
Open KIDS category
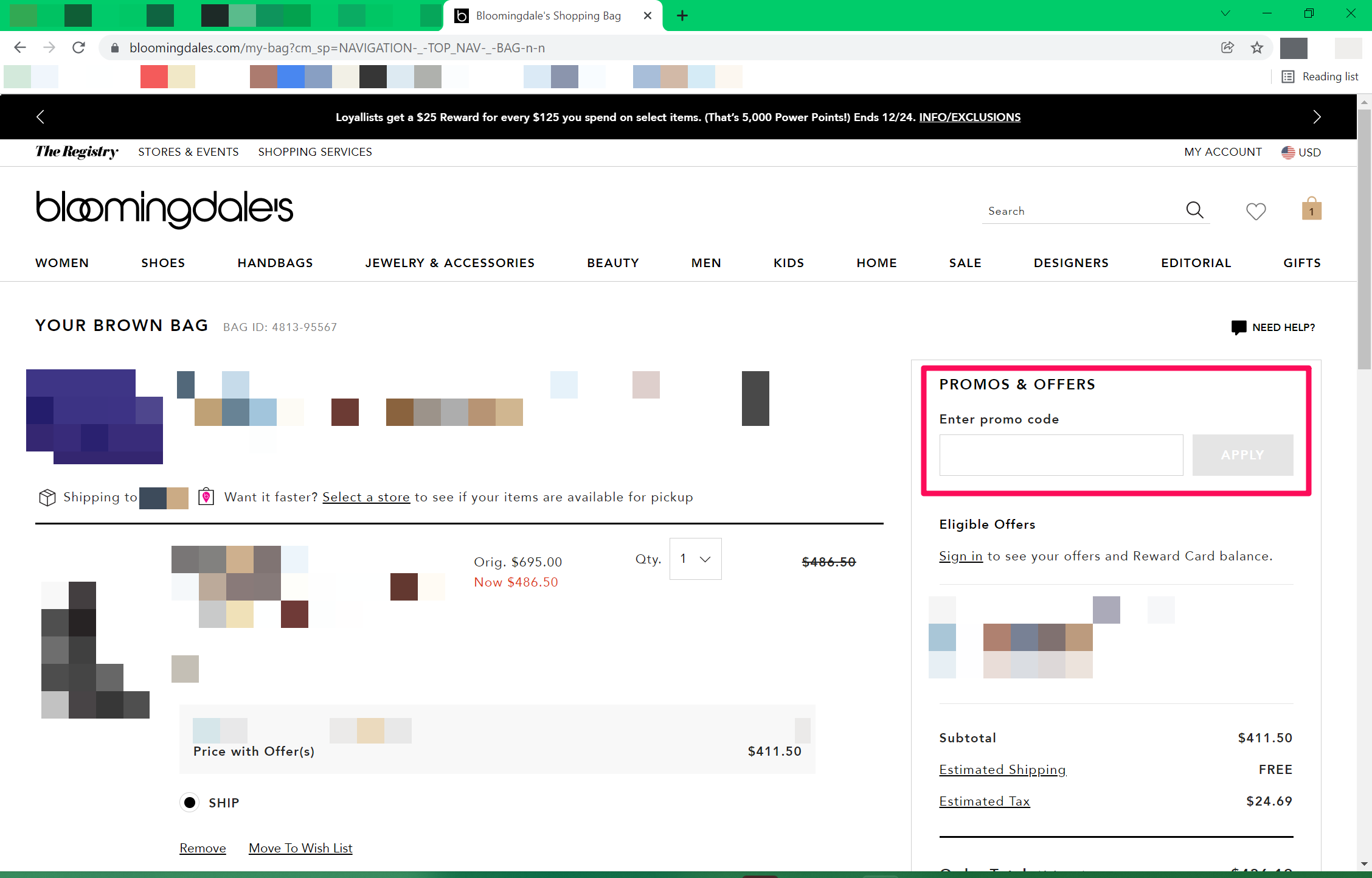(x=789, y=263)
